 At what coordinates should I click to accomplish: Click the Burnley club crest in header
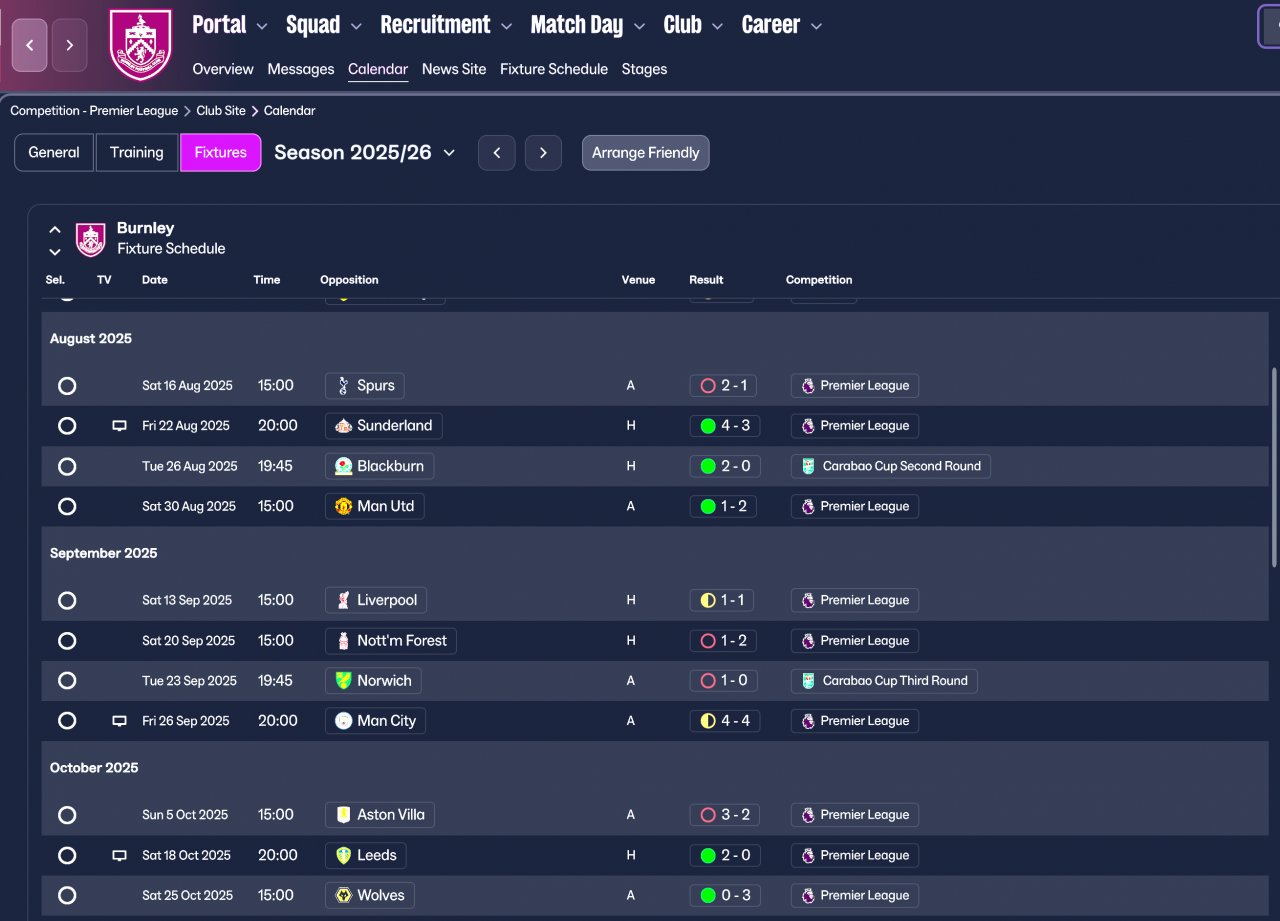click(140, 45)
